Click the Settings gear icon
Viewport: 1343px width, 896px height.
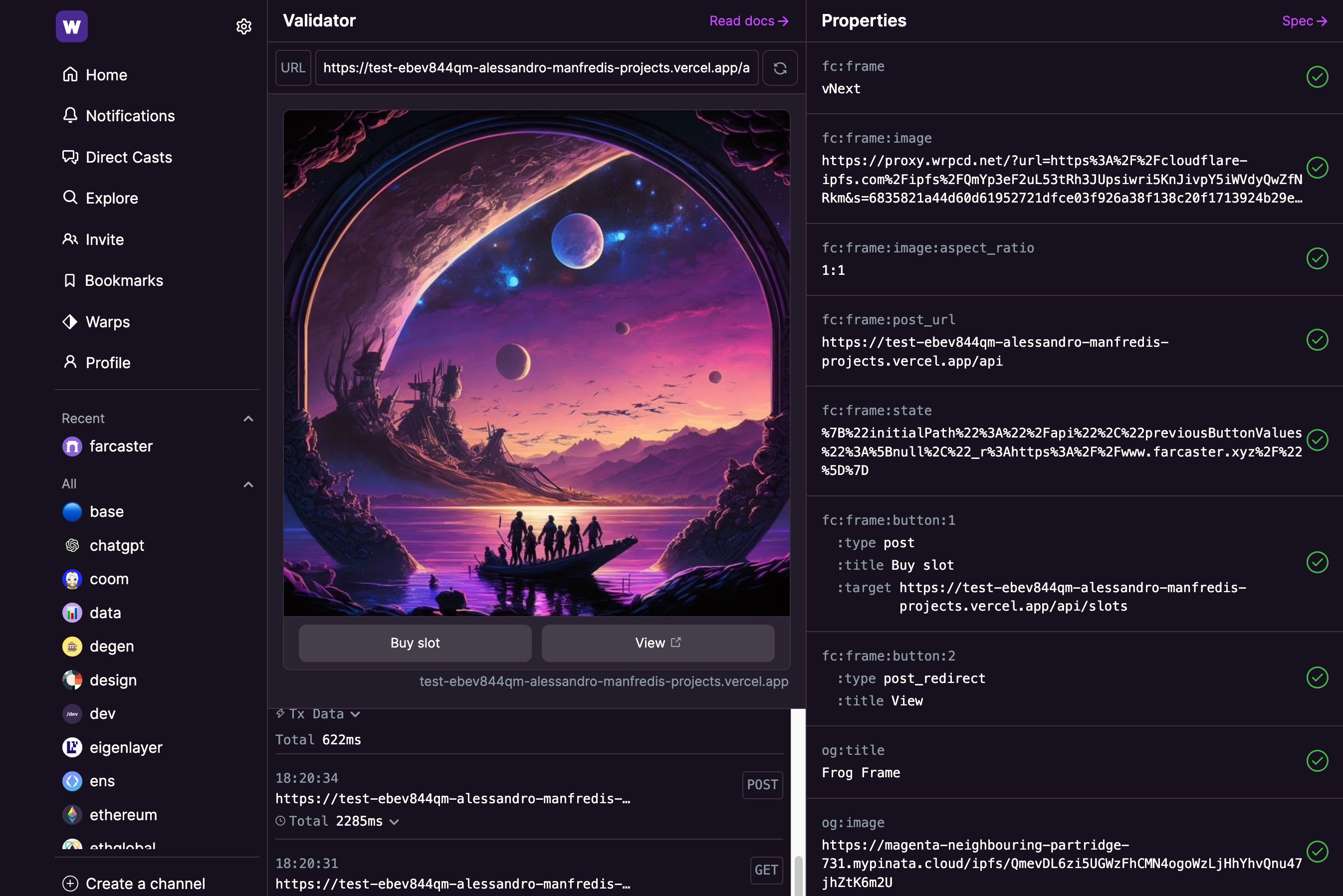(x=244, y=25)
